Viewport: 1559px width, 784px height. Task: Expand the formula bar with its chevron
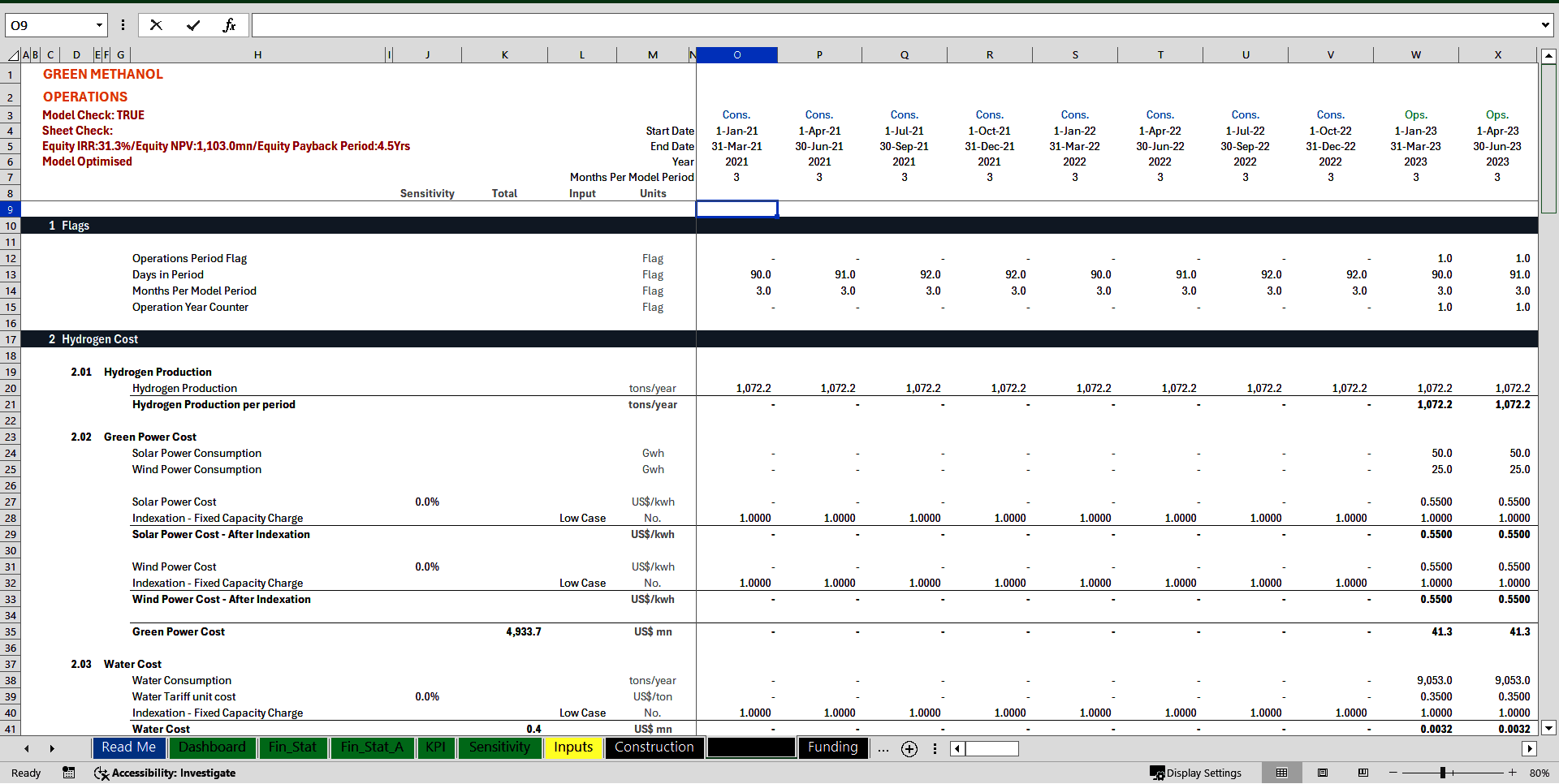pos(1545,25)
